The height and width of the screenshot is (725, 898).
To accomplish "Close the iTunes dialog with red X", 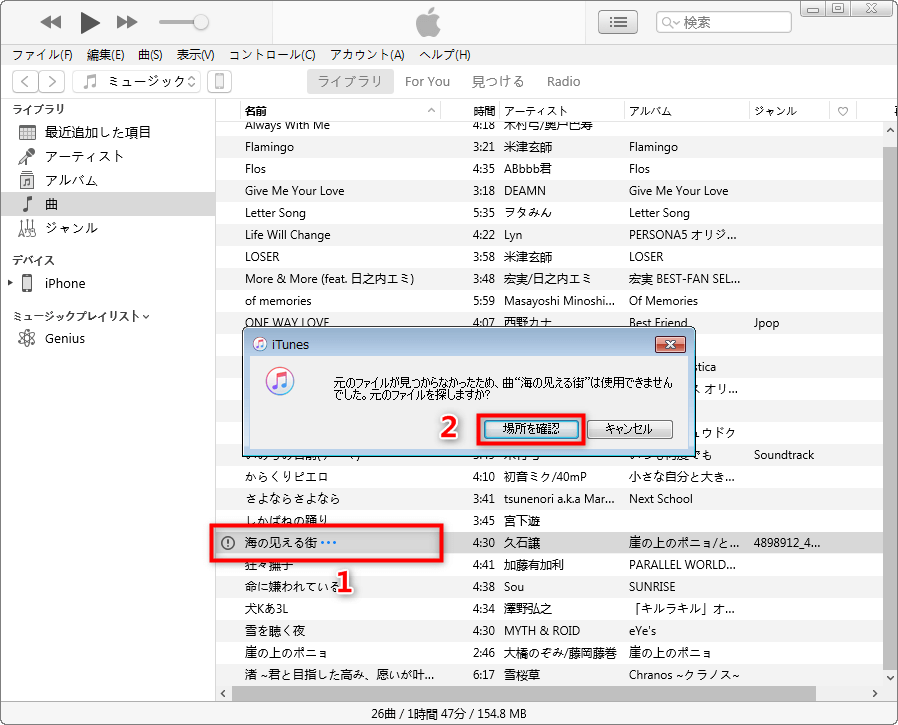I will pyautogui.click(x=670, y=344).
